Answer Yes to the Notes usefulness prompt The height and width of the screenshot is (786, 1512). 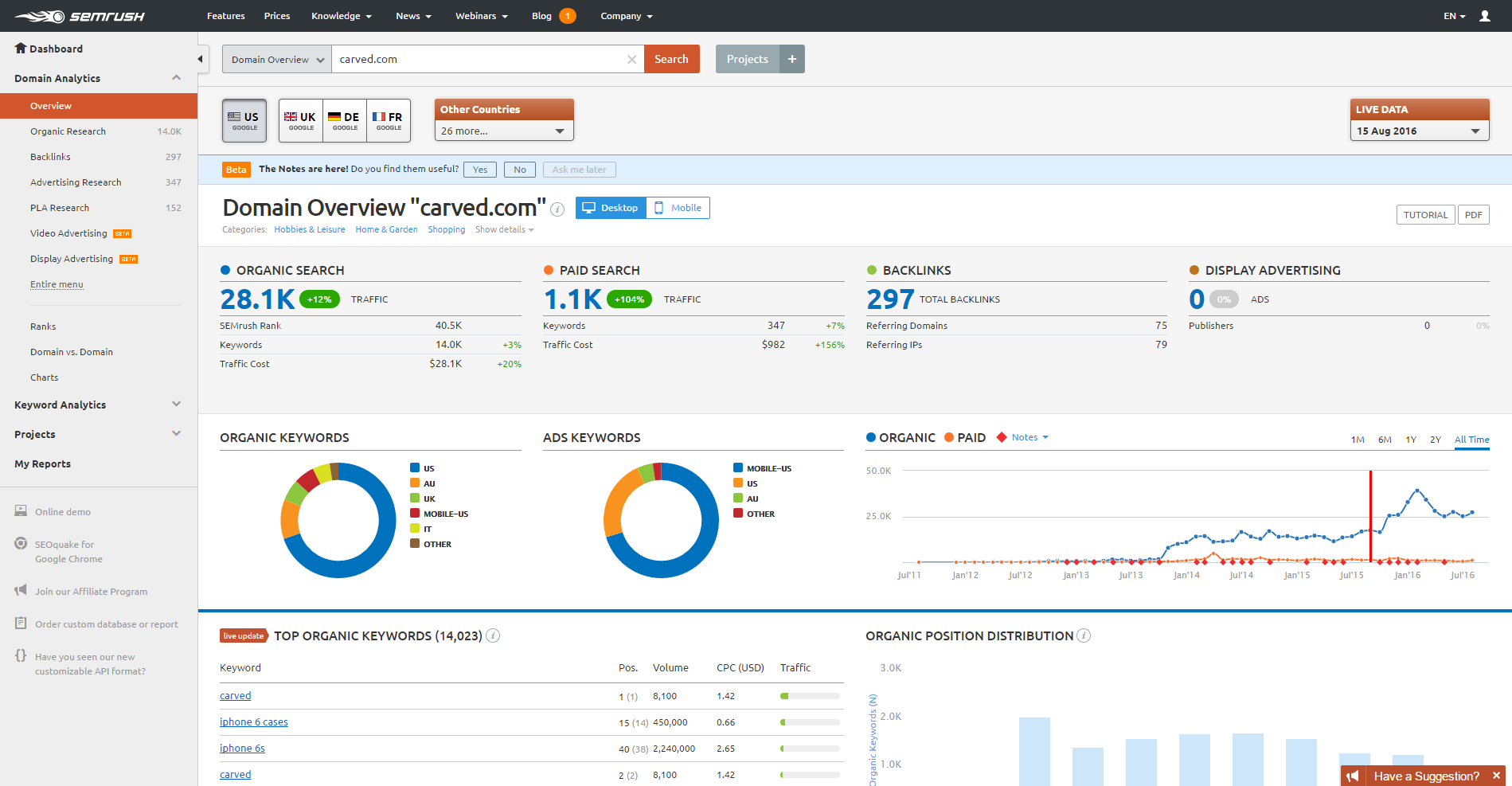click(479, 169)
